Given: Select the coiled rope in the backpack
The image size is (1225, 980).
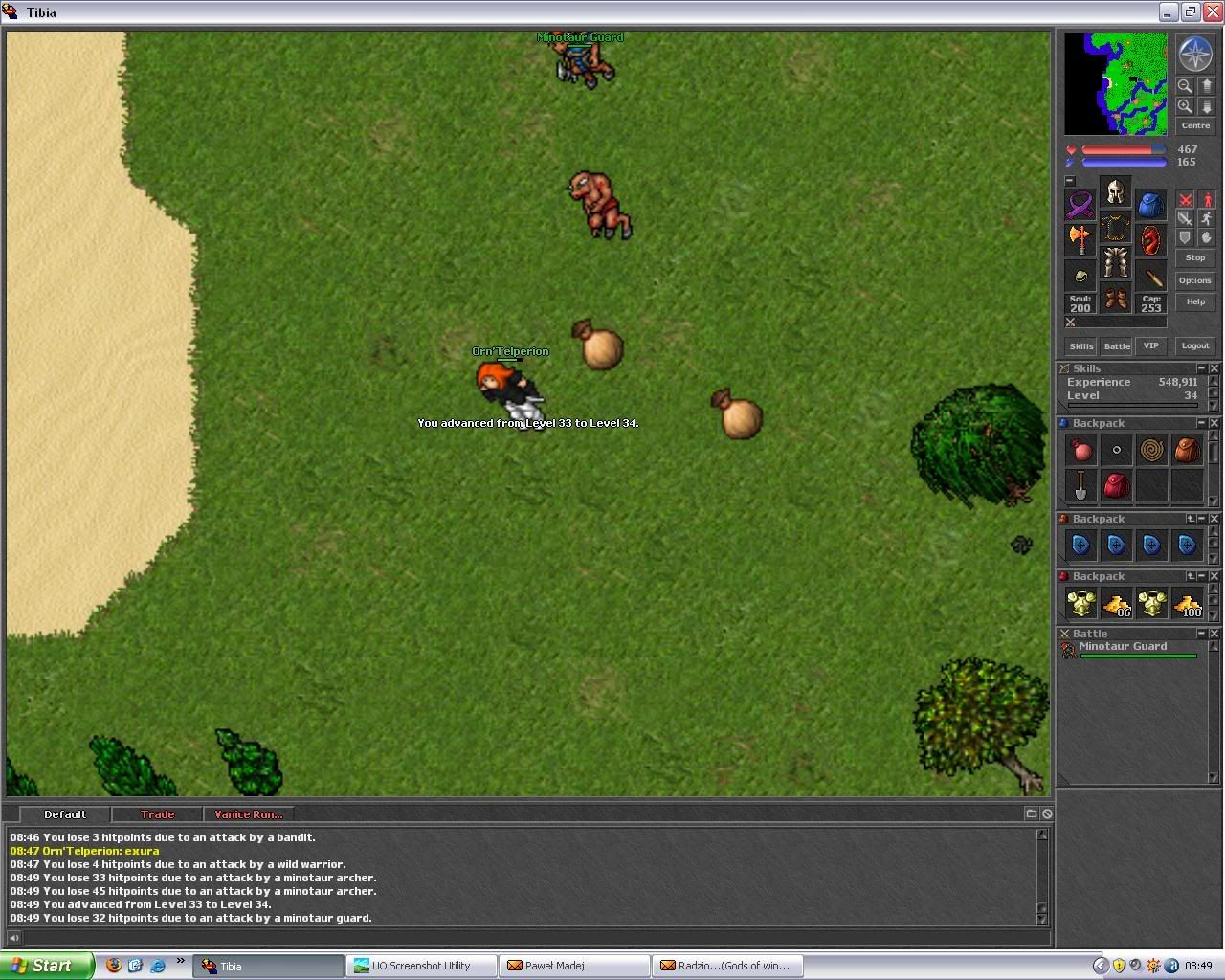Looking at the screenshot, I should tap(1151, 450).
